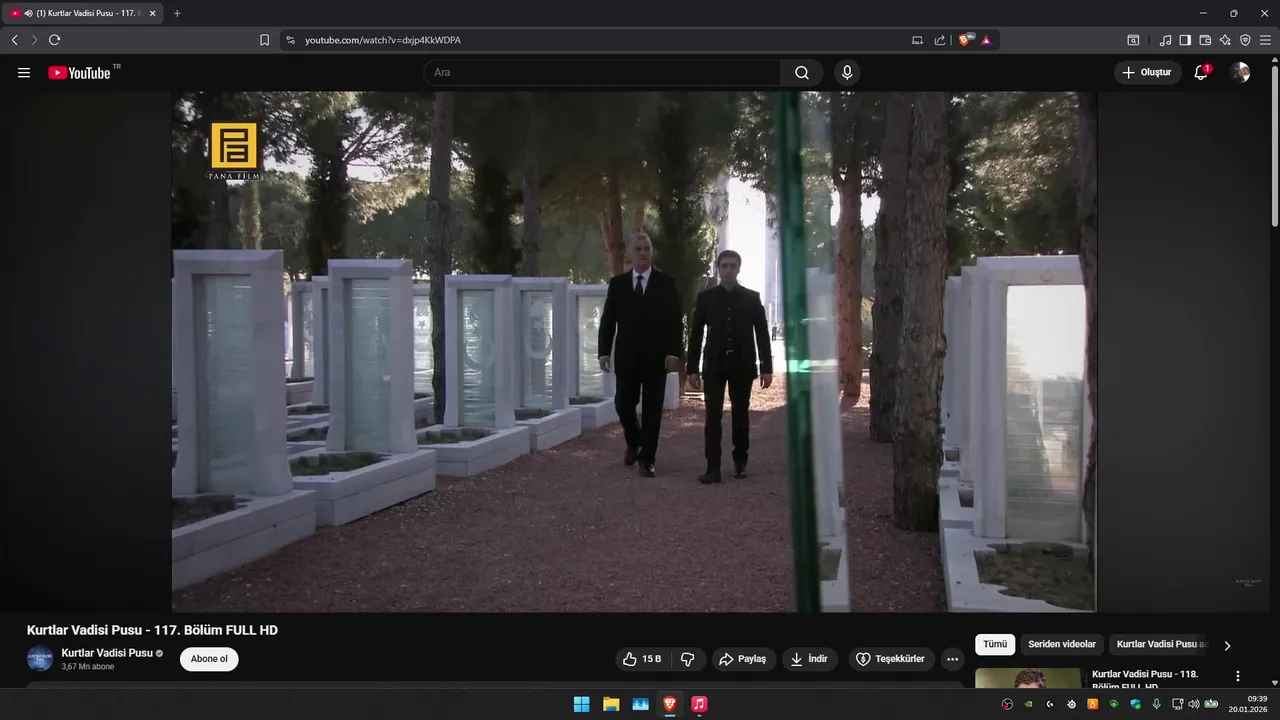The width and height of the screenshot is (1280, 720).
Task: Open options for 118. Bölüm suggestion
Action: tap(1238, 677)
